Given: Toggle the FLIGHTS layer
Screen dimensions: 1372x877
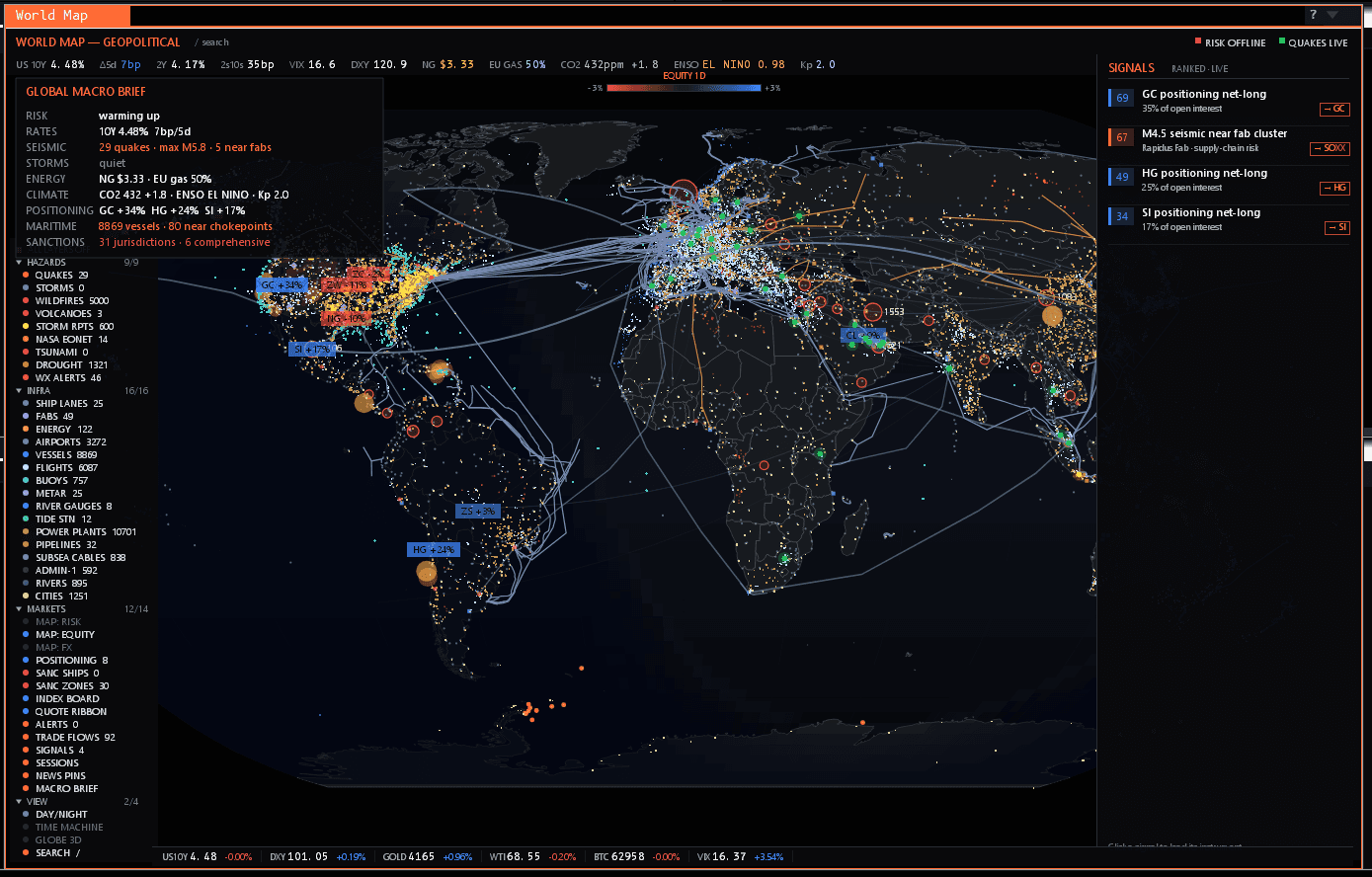Looking at the screenshot, I should coord(60,467).
